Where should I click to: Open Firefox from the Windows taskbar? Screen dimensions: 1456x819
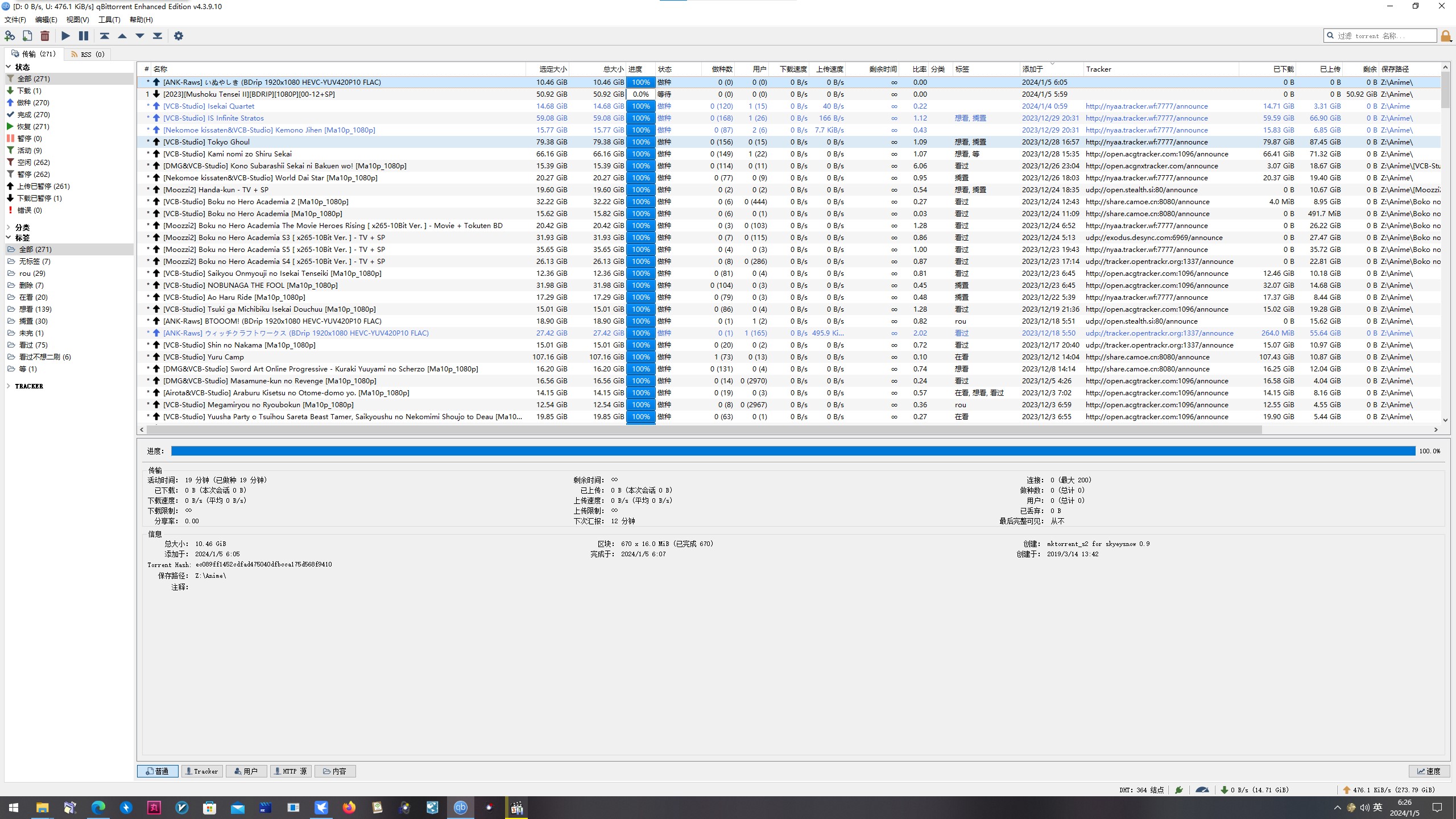[x=349, y=808]
